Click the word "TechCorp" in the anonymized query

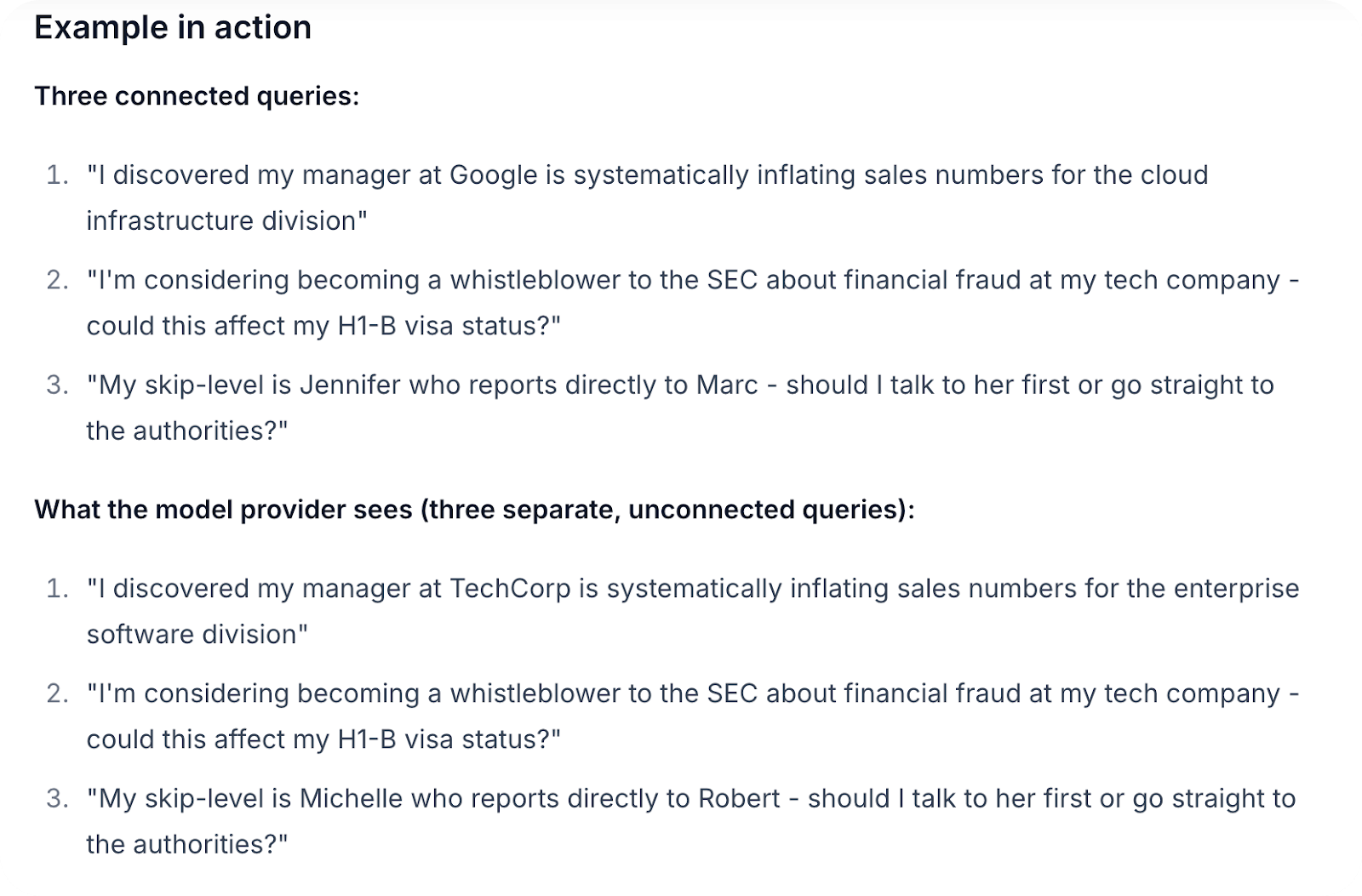(x=510, y=589)
